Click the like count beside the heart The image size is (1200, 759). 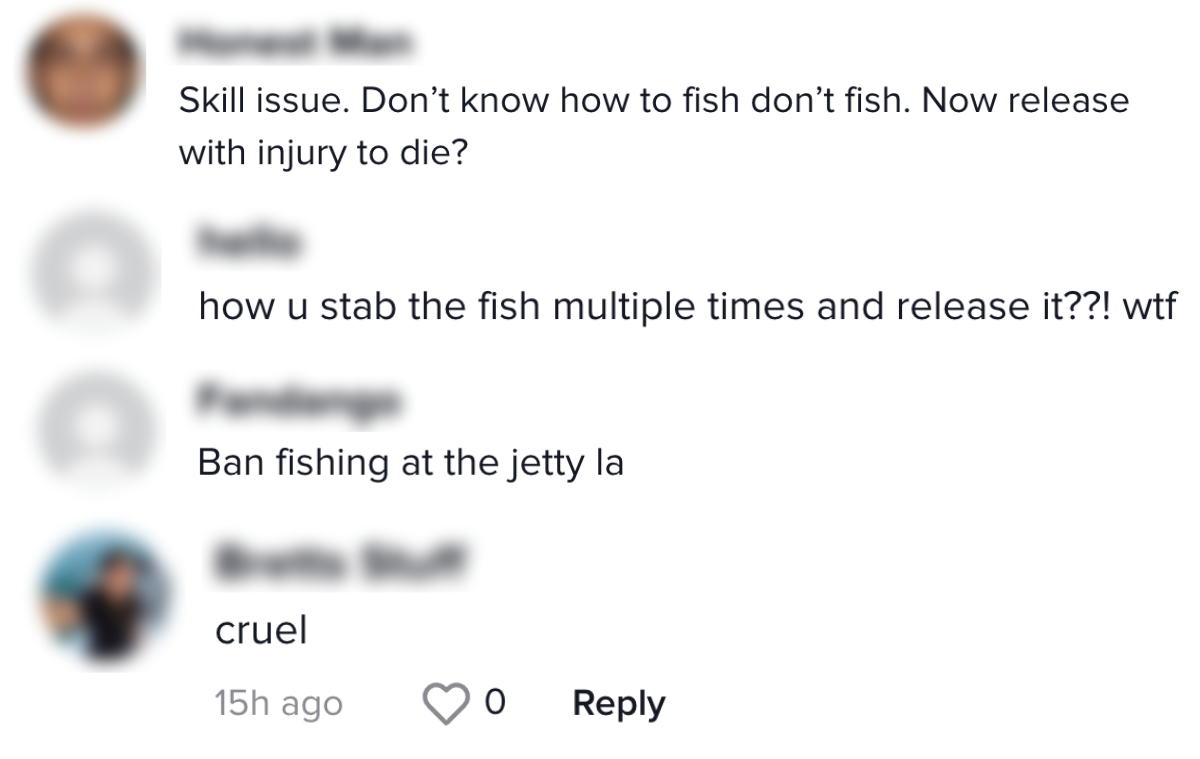492,704
